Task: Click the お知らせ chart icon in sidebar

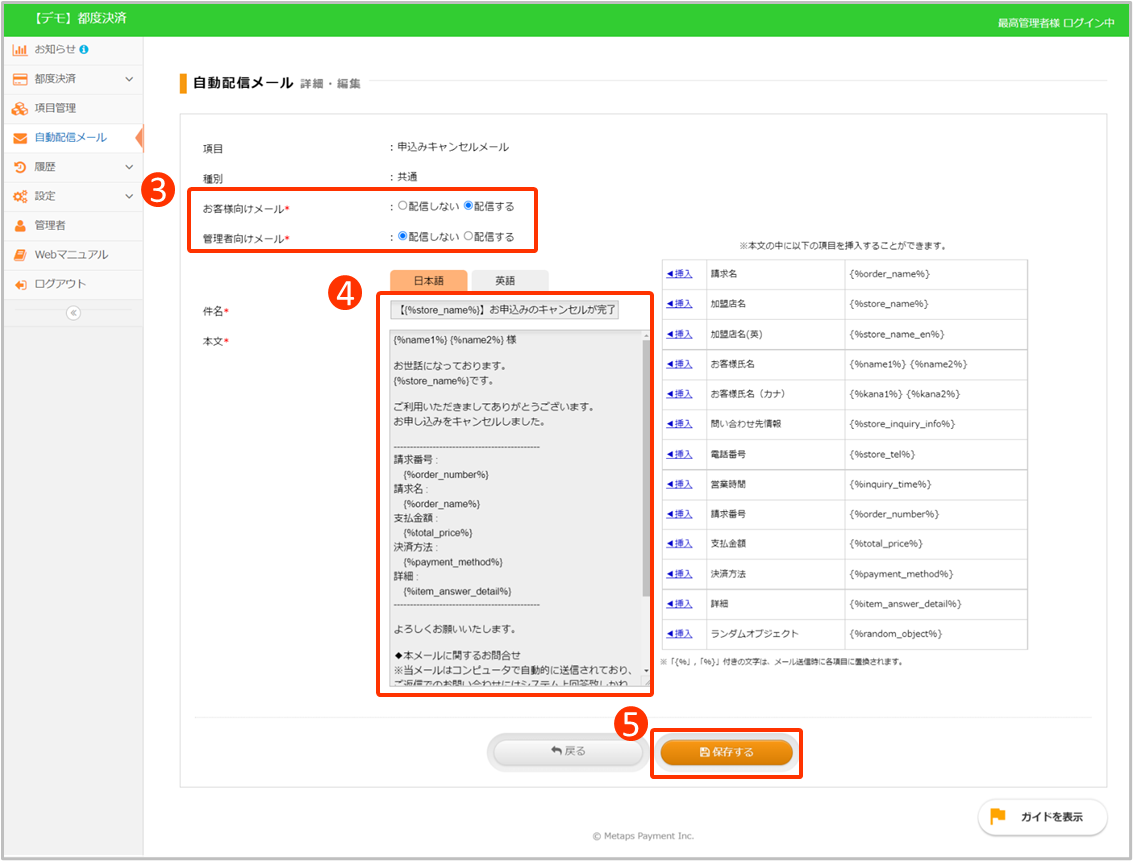Action: point(20,49)
